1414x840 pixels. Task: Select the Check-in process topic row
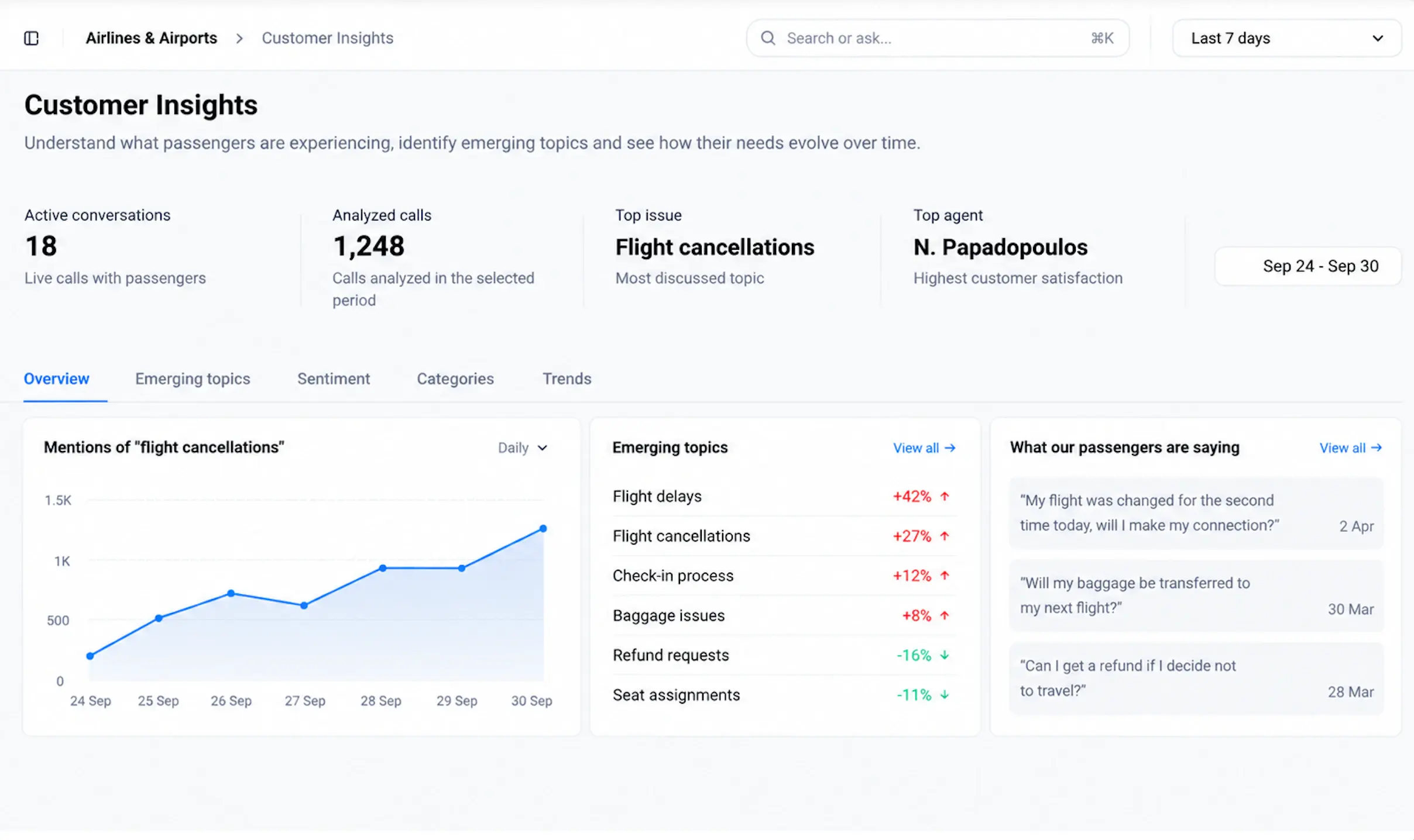784,576
